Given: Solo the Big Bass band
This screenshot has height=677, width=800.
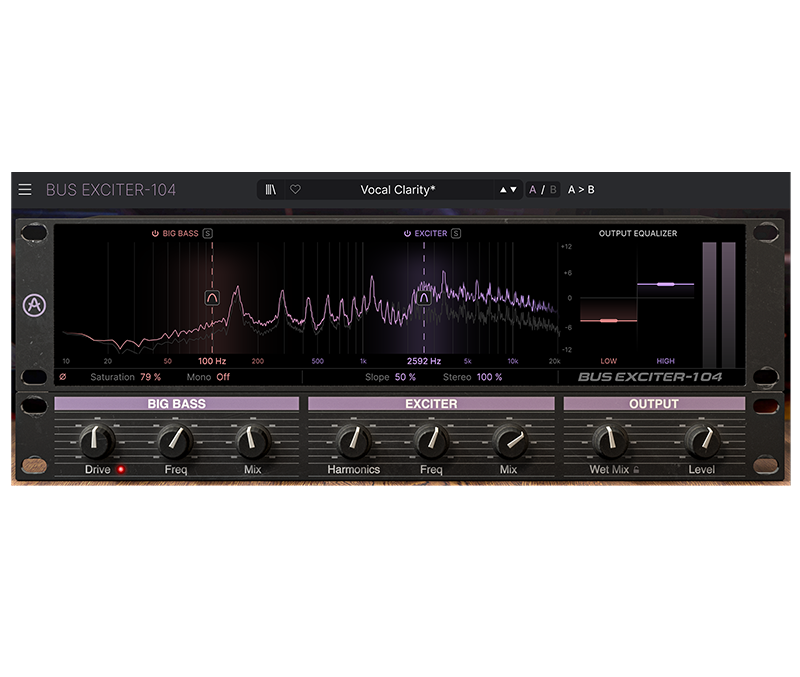Looking at the screenshot, I should pyautogui.click(x=208, y=233).
